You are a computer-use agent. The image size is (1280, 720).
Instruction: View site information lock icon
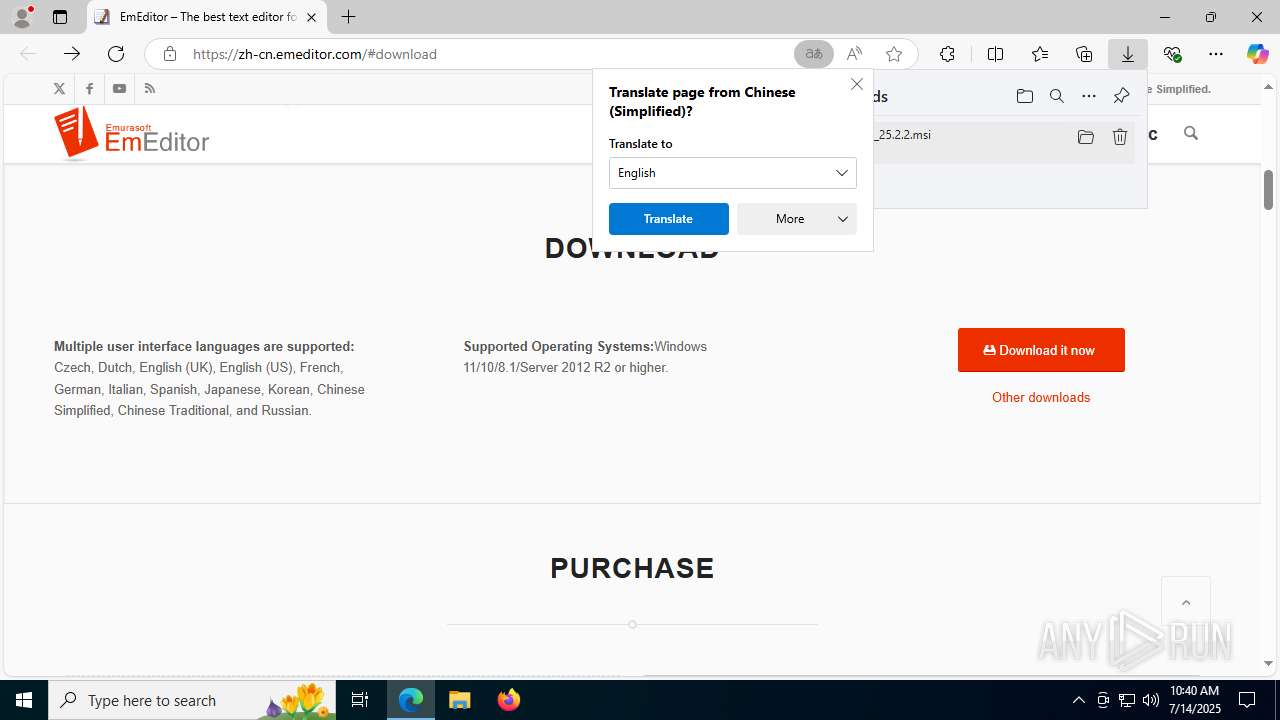tap(170, 54)
